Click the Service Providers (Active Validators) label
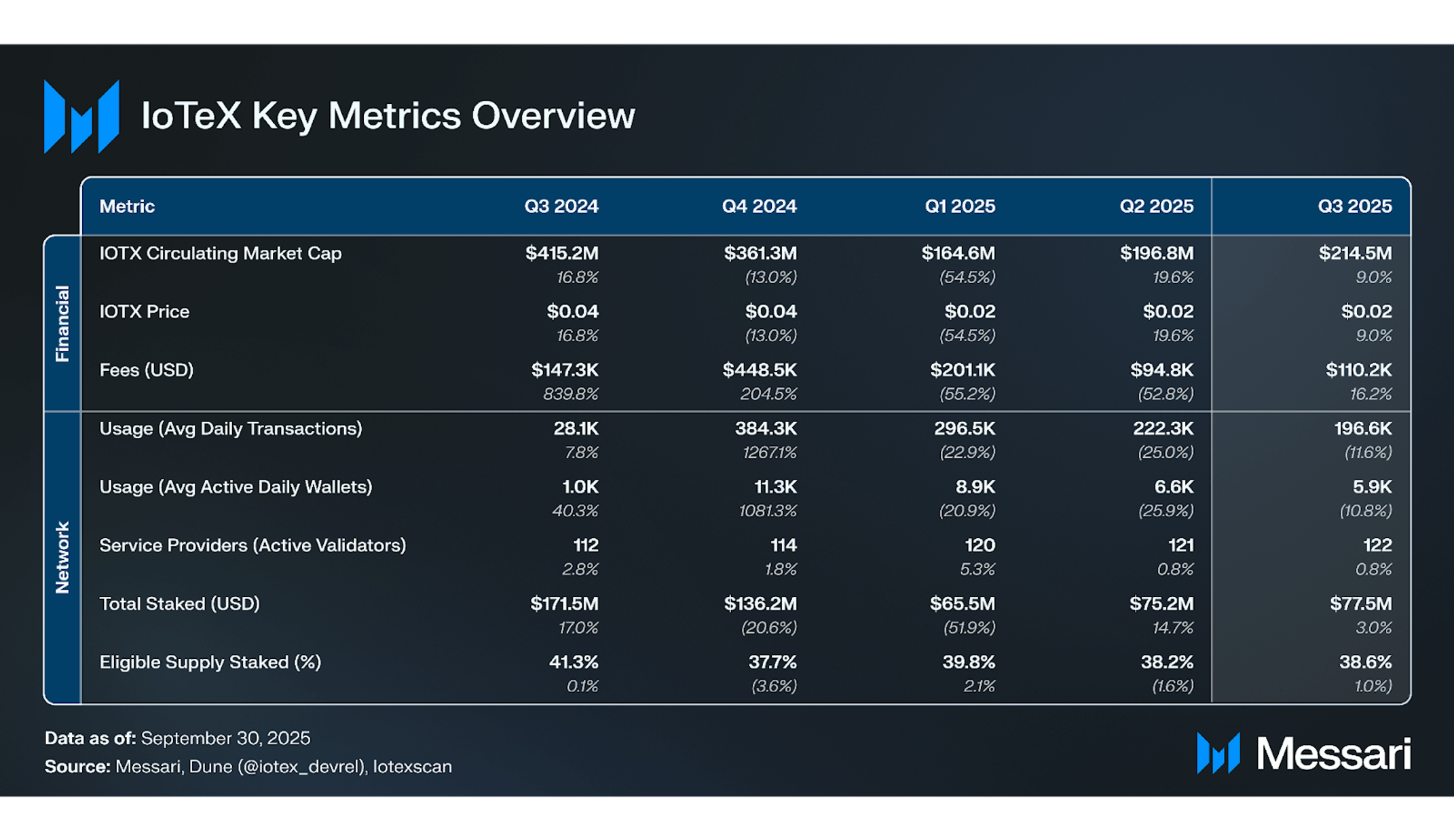 [253, 545]
